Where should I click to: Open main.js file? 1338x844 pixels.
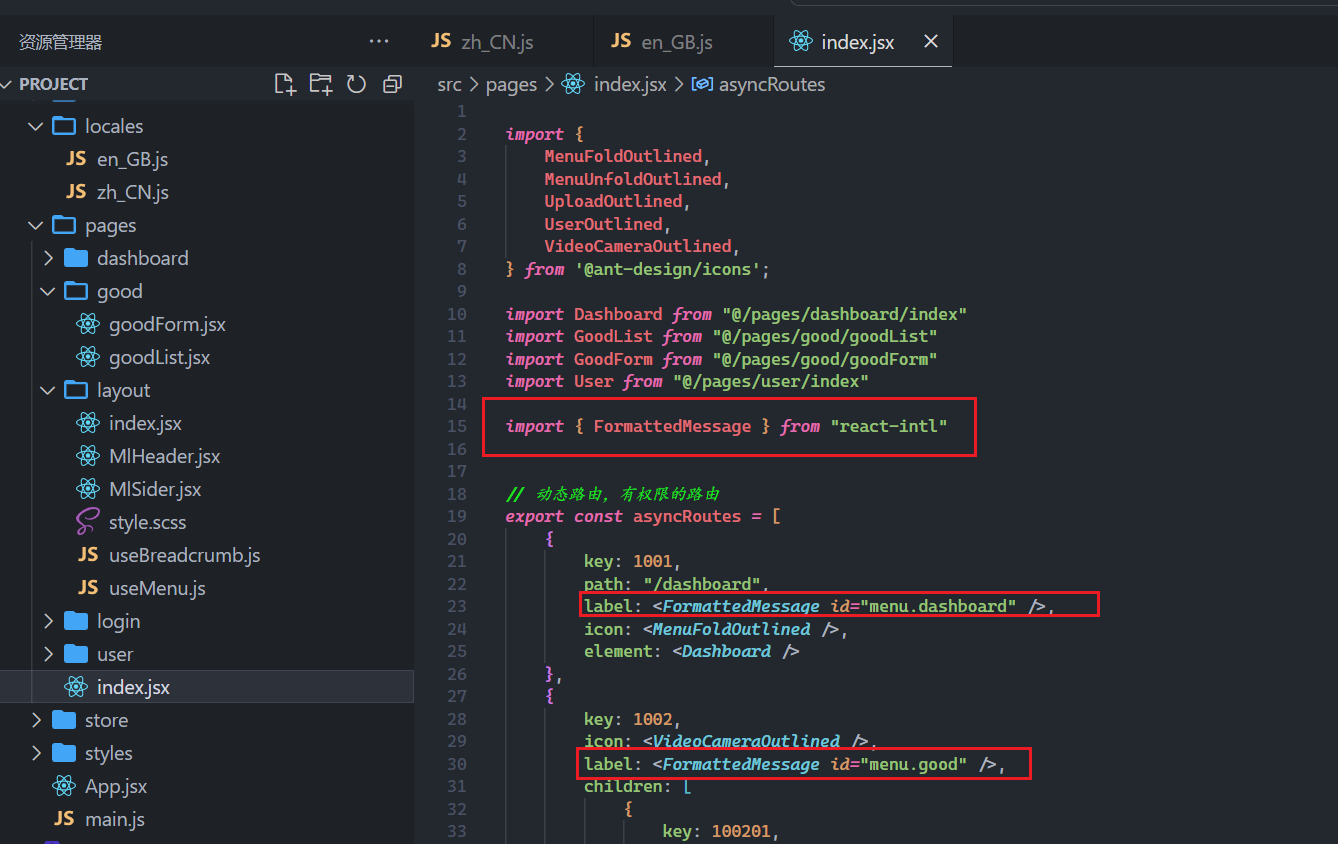tap(114, 819)
